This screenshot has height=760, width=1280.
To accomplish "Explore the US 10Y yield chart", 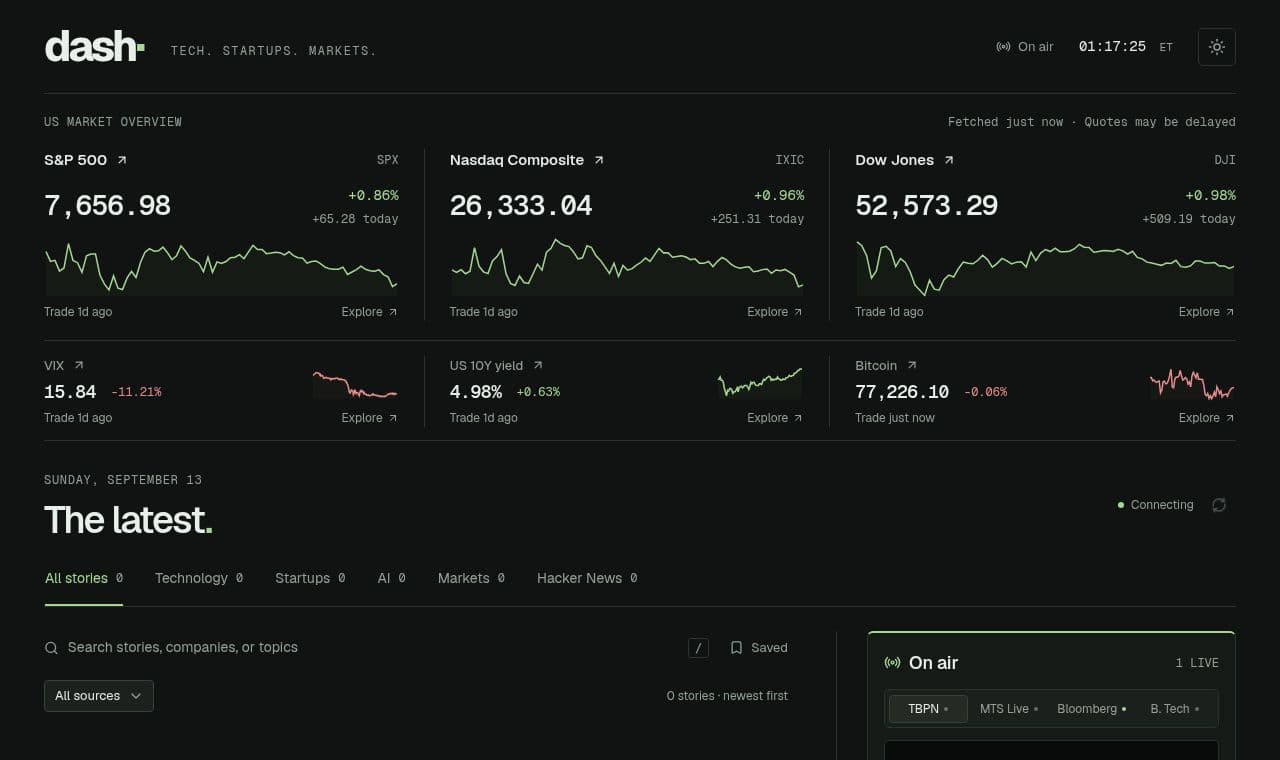I will coord(776,418).
